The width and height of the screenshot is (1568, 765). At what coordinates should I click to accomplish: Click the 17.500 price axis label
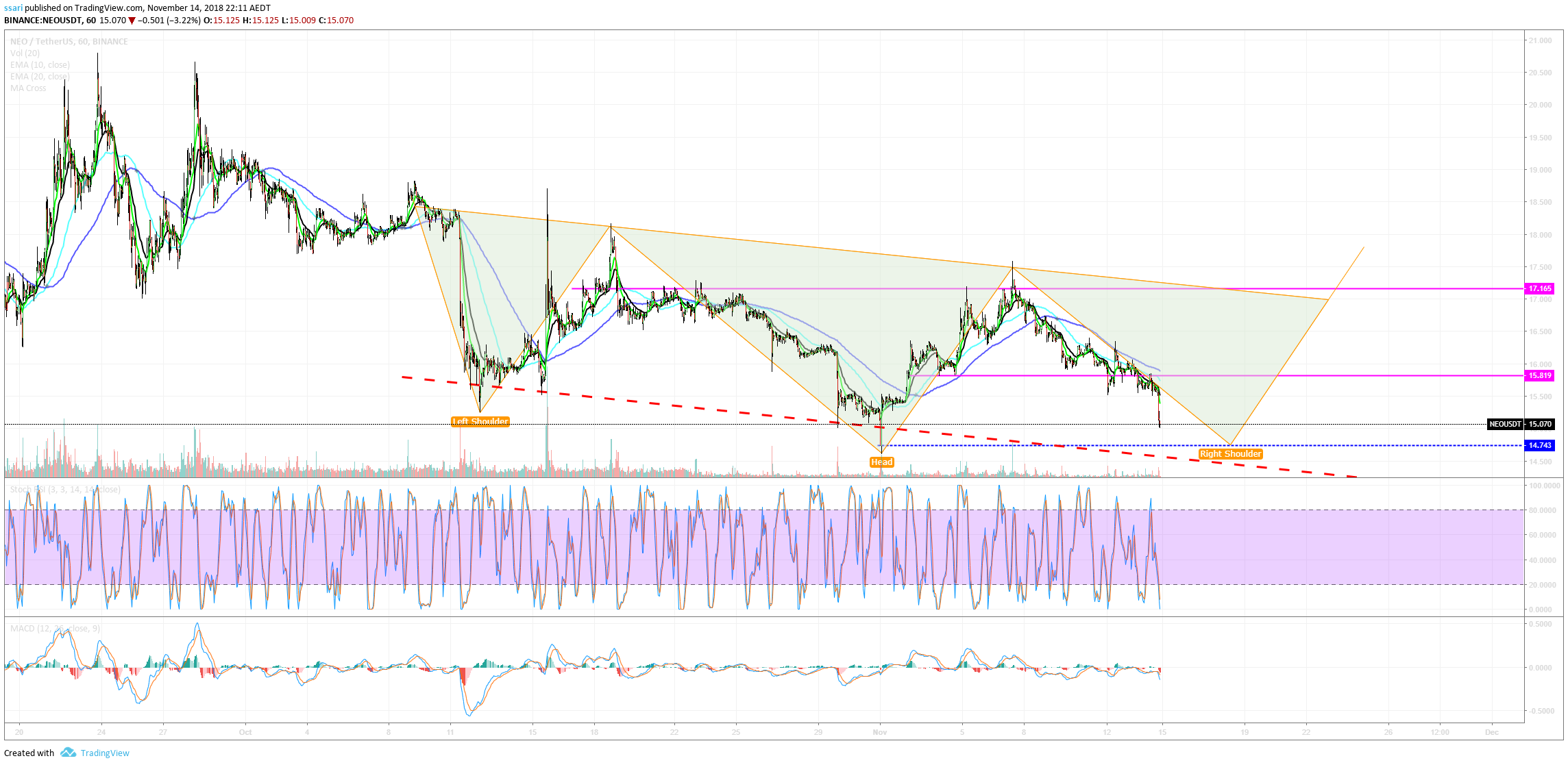tap(1540, 268)
